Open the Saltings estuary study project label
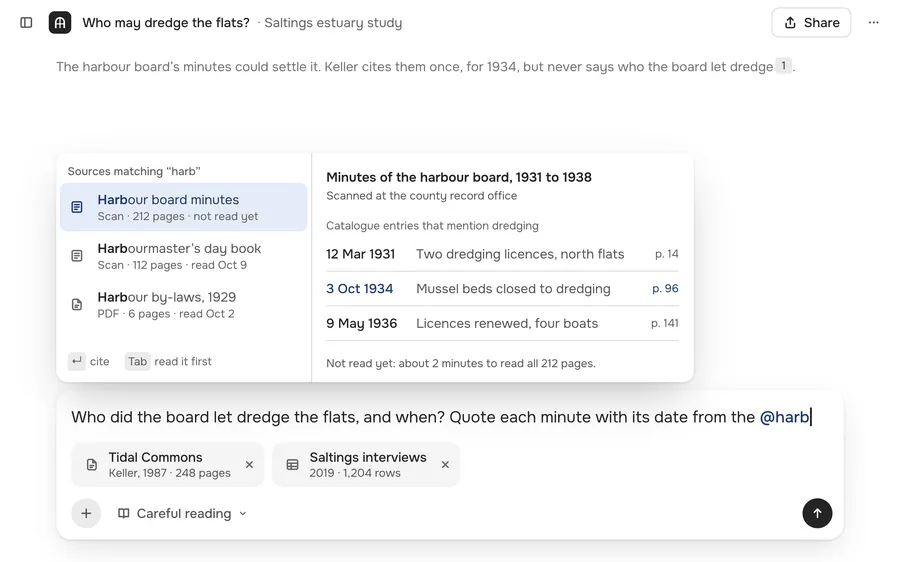Image resolution: width=900 pixels, height=562 pixels. click(x=333, y=22)
